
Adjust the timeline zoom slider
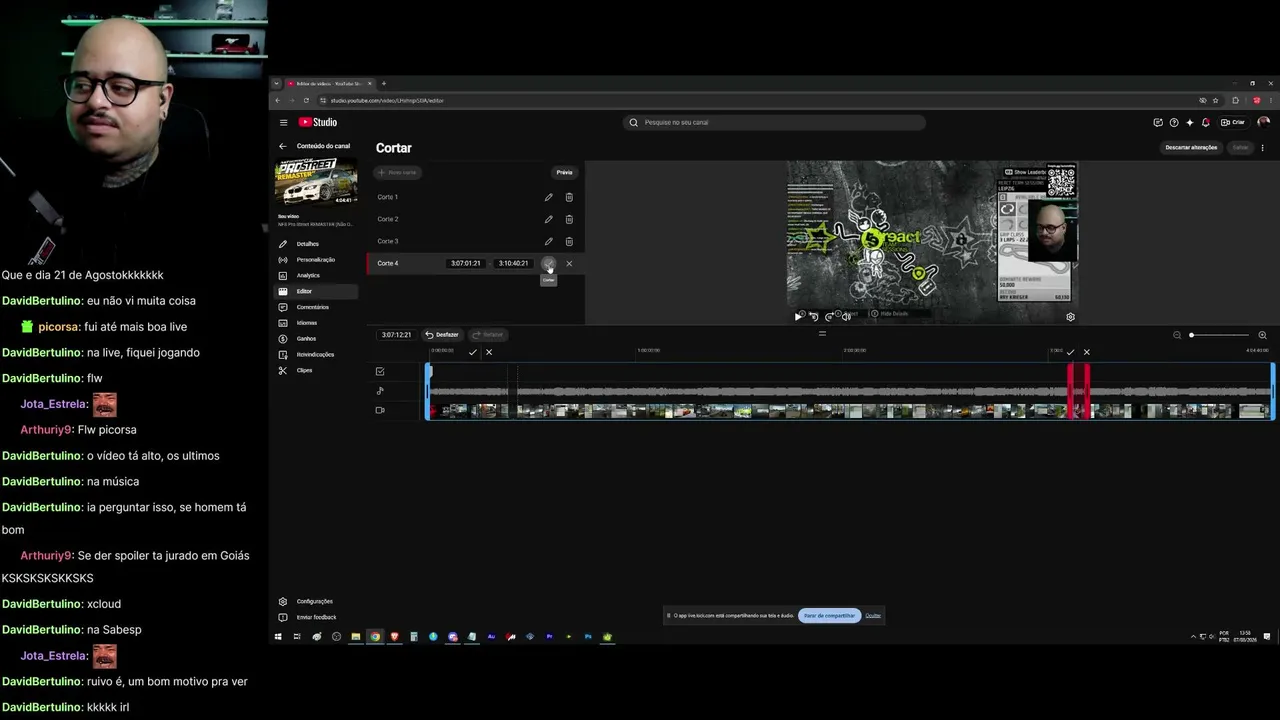[1219, 335]
